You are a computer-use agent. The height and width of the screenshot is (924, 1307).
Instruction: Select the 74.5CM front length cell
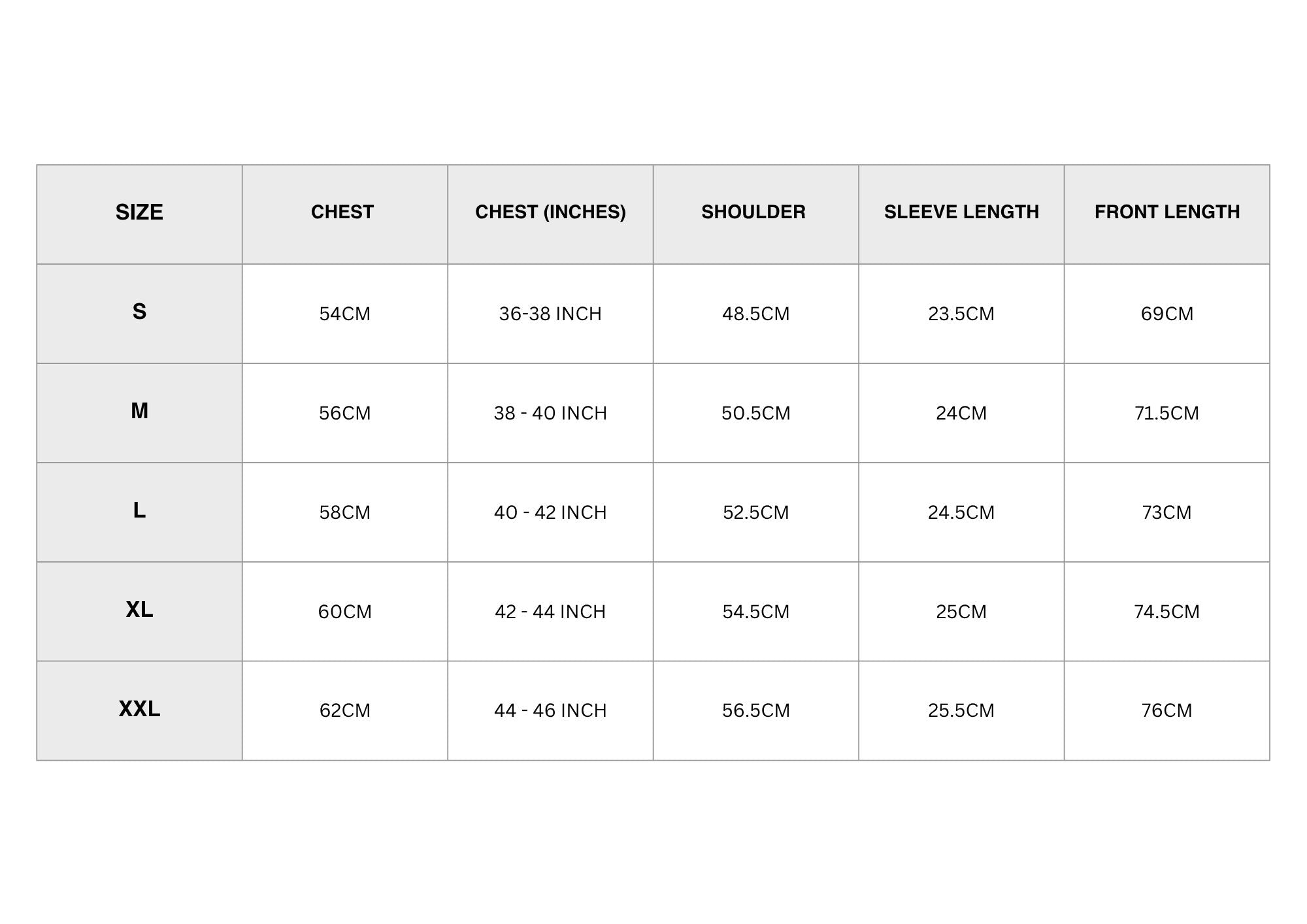pyautogui.click(x=1167, y=612)
